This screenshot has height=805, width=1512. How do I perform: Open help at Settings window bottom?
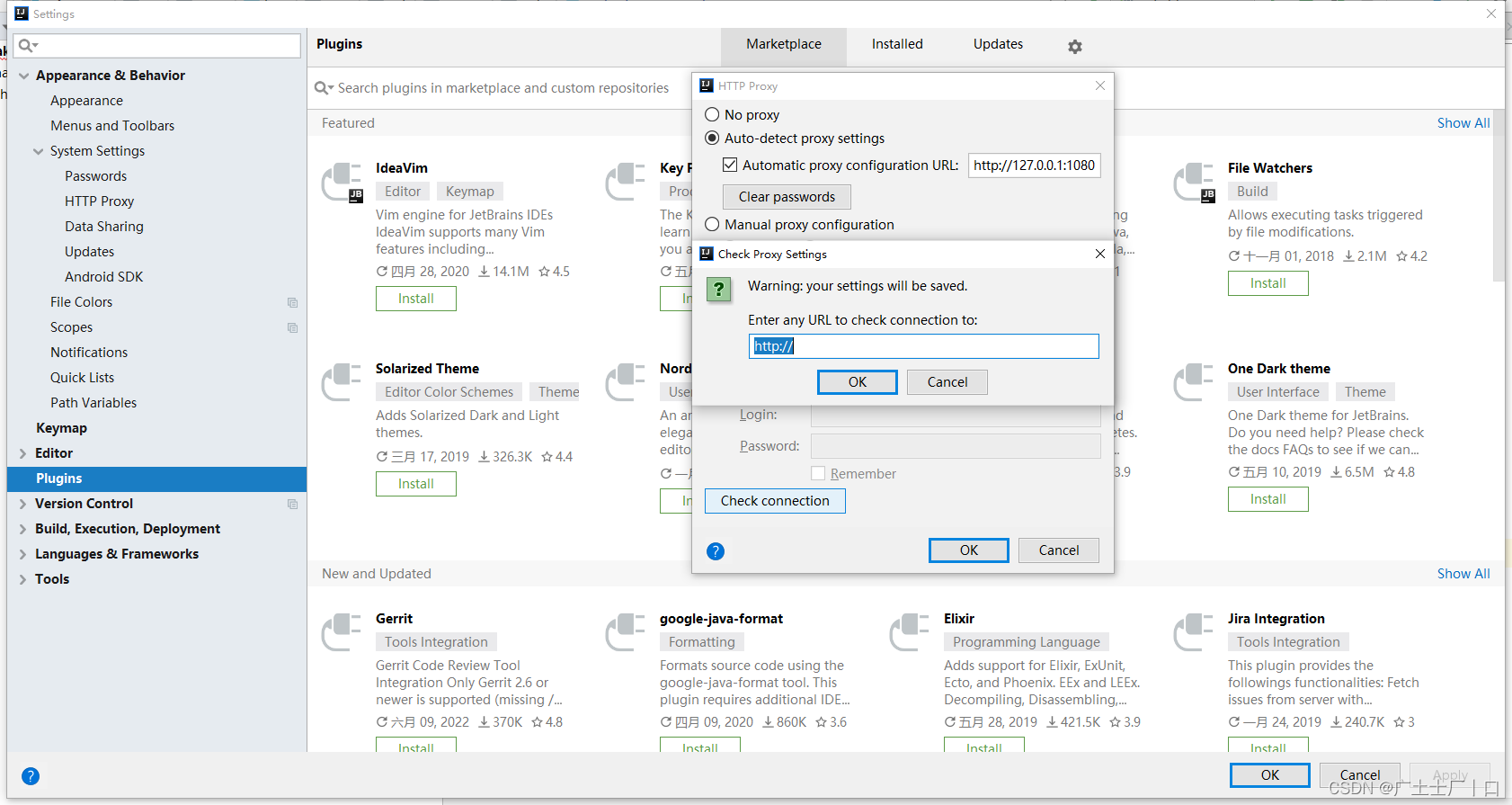[x=31, y=776]
